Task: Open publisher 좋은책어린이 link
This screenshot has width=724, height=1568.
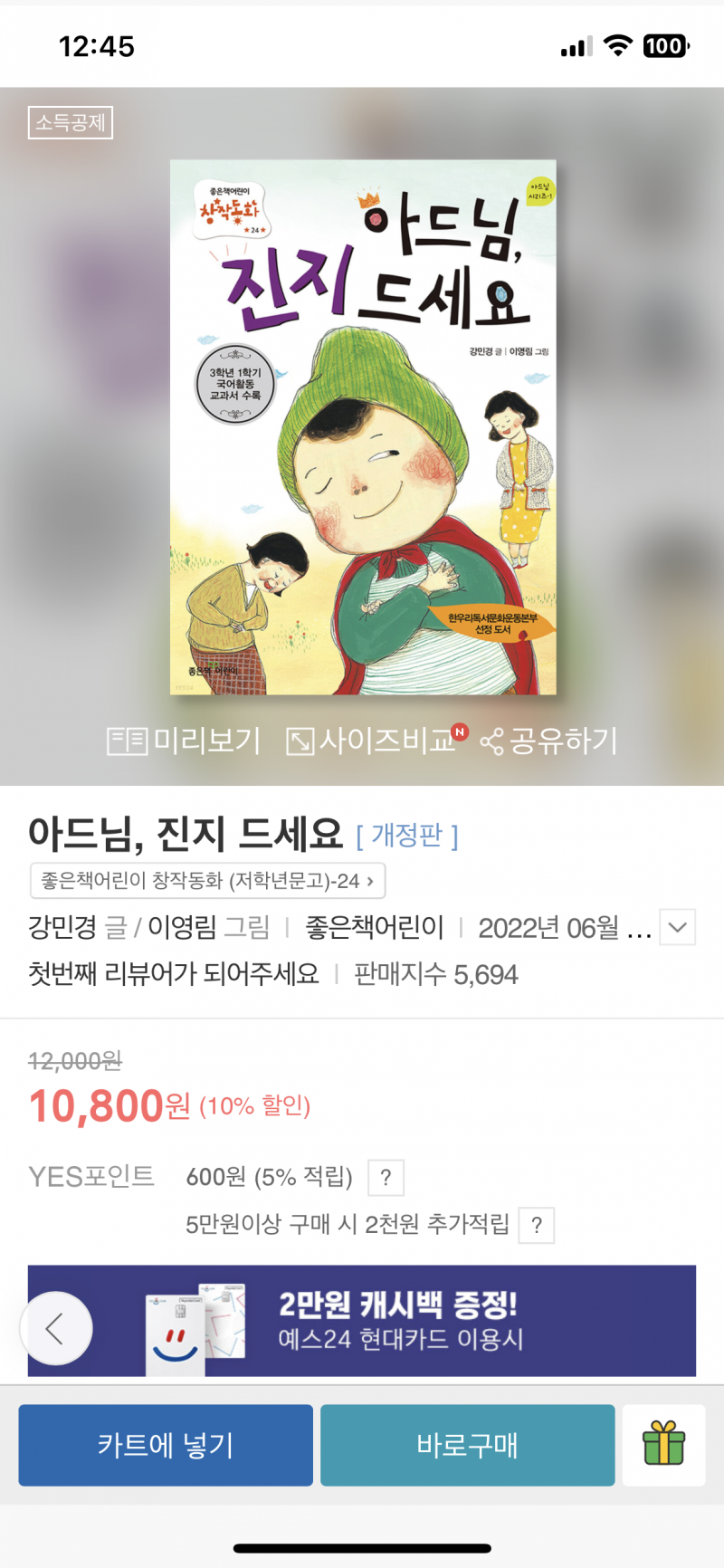Action: pos(374,927)
